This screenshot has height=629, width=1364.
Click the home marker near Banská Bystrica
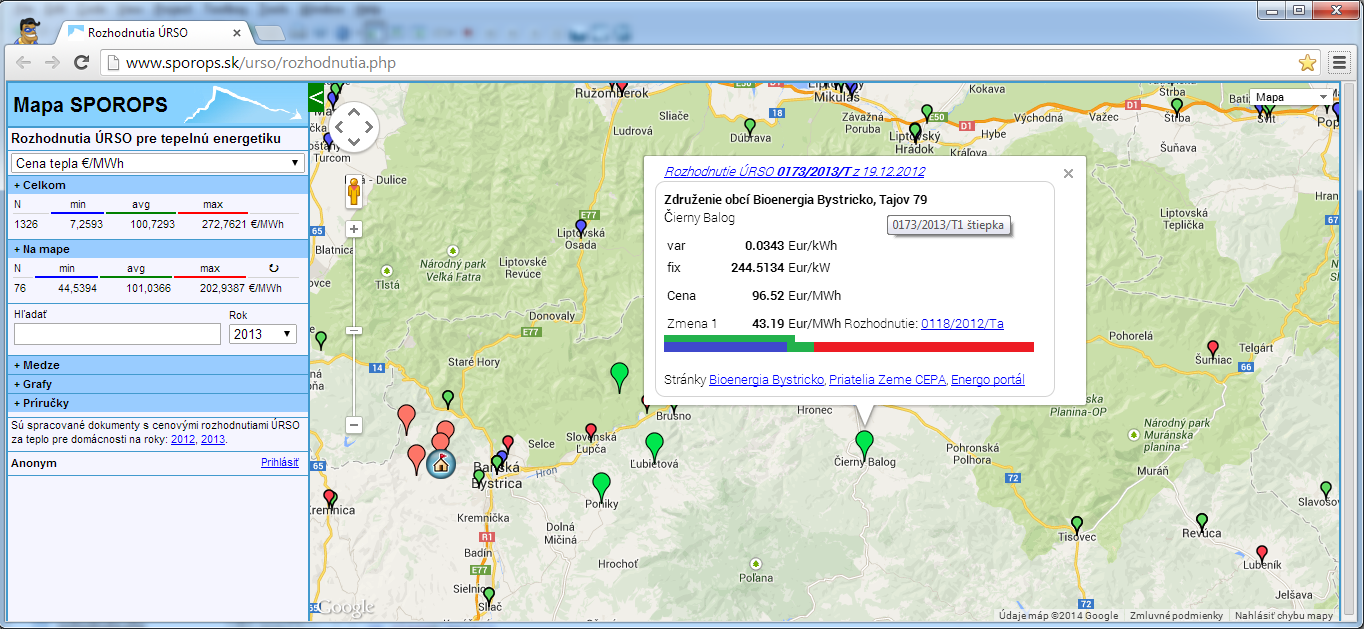click(x=440, y=463)
